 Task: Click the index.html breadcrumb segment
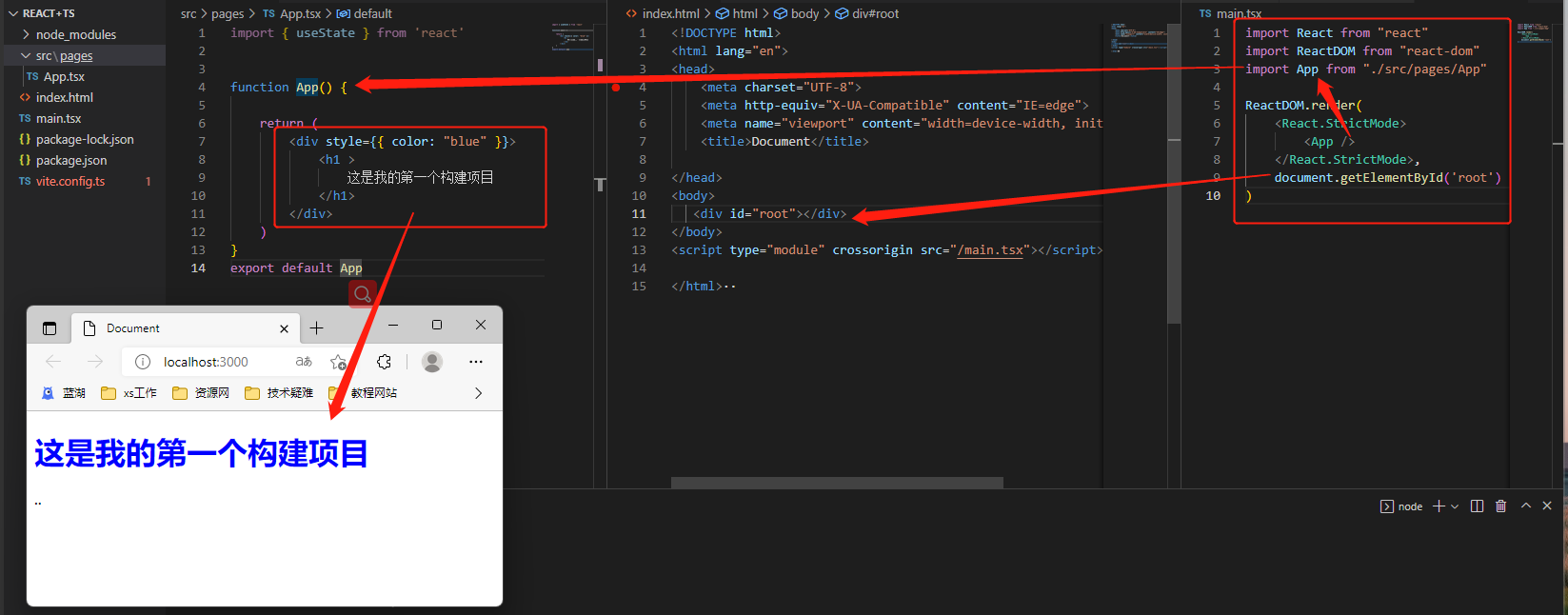663,13
